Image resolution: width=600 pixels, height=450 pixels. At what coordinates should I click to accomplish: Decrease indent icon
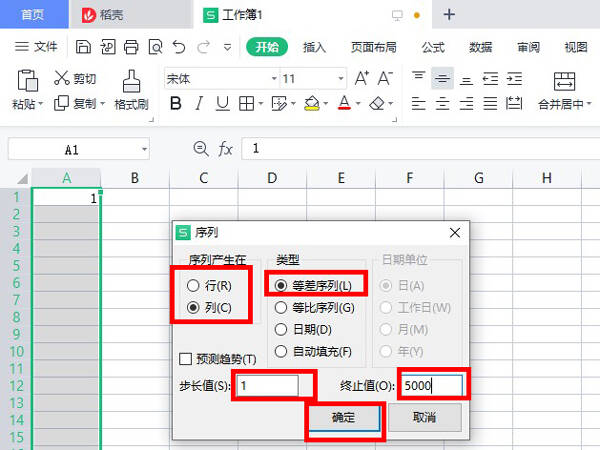click(490, 78)
